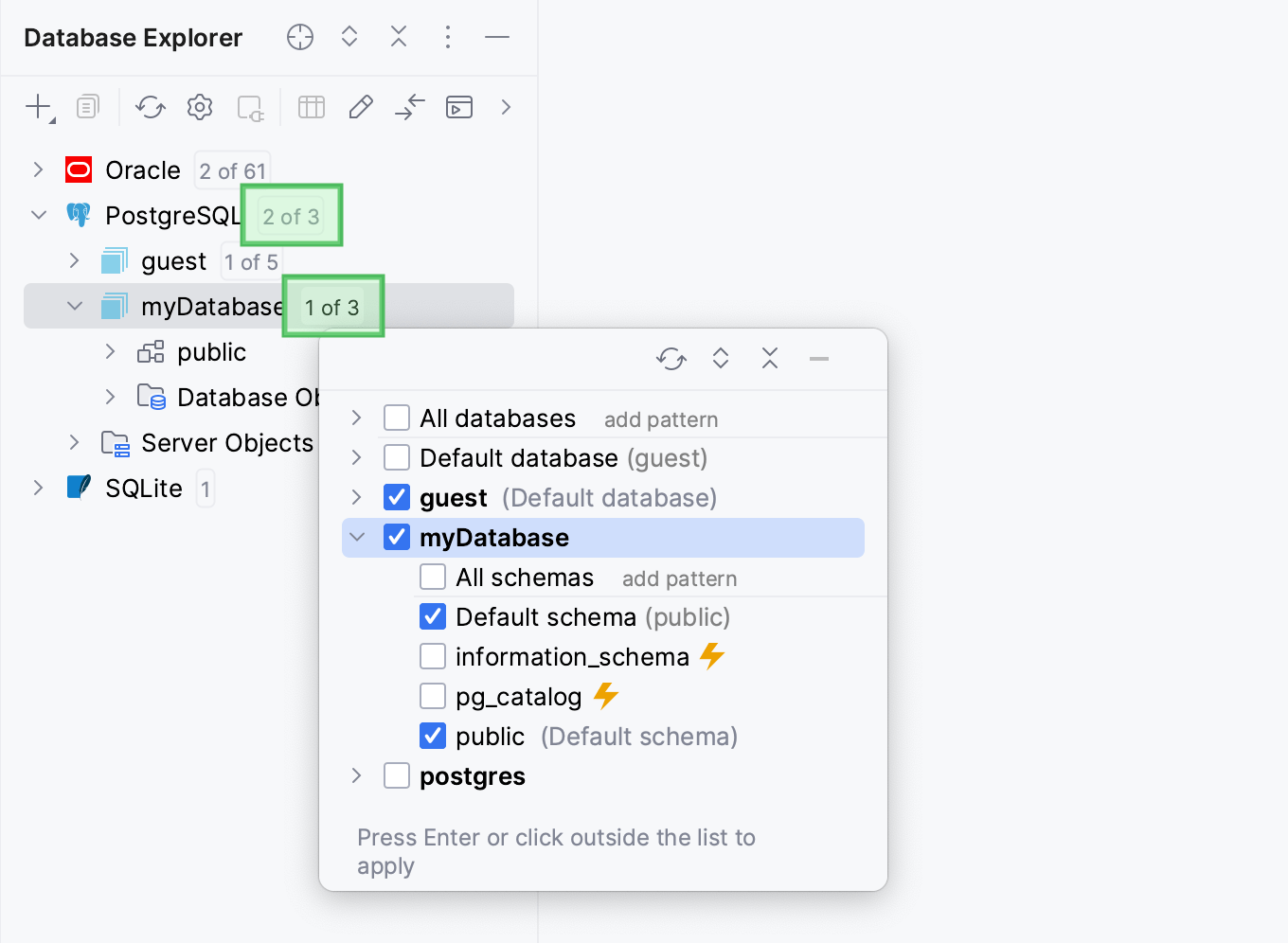Expand the Oracle data source

pyautogui.click(x=38, y=169)
